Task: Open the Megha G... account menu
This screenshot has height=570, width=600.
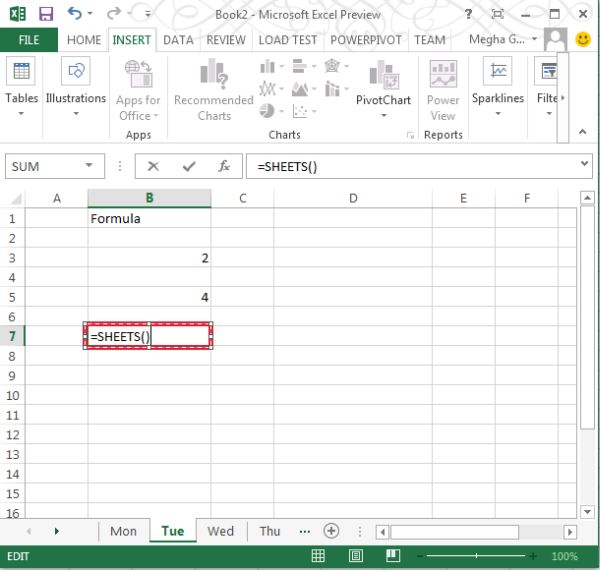Action: pos(502,39)
